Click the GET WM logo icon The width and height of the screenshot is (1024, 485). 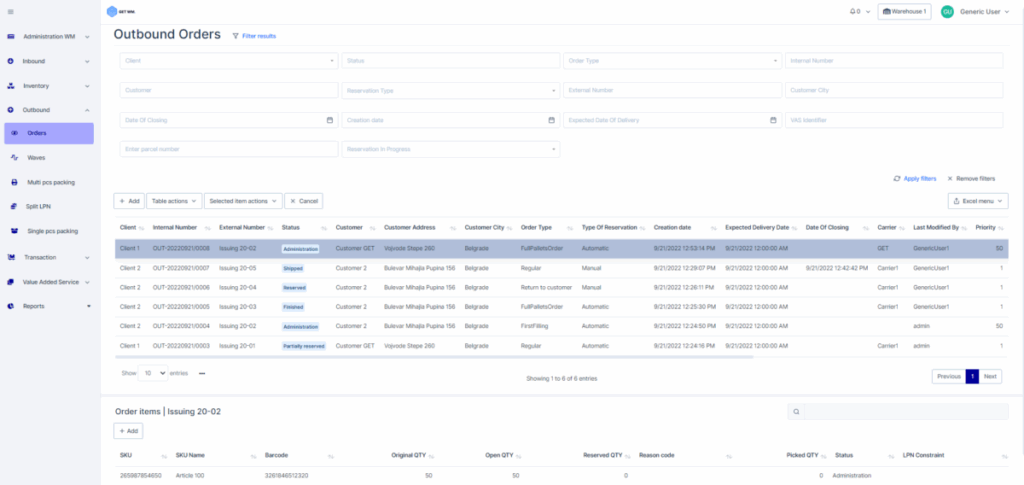(x=112, y=12)
